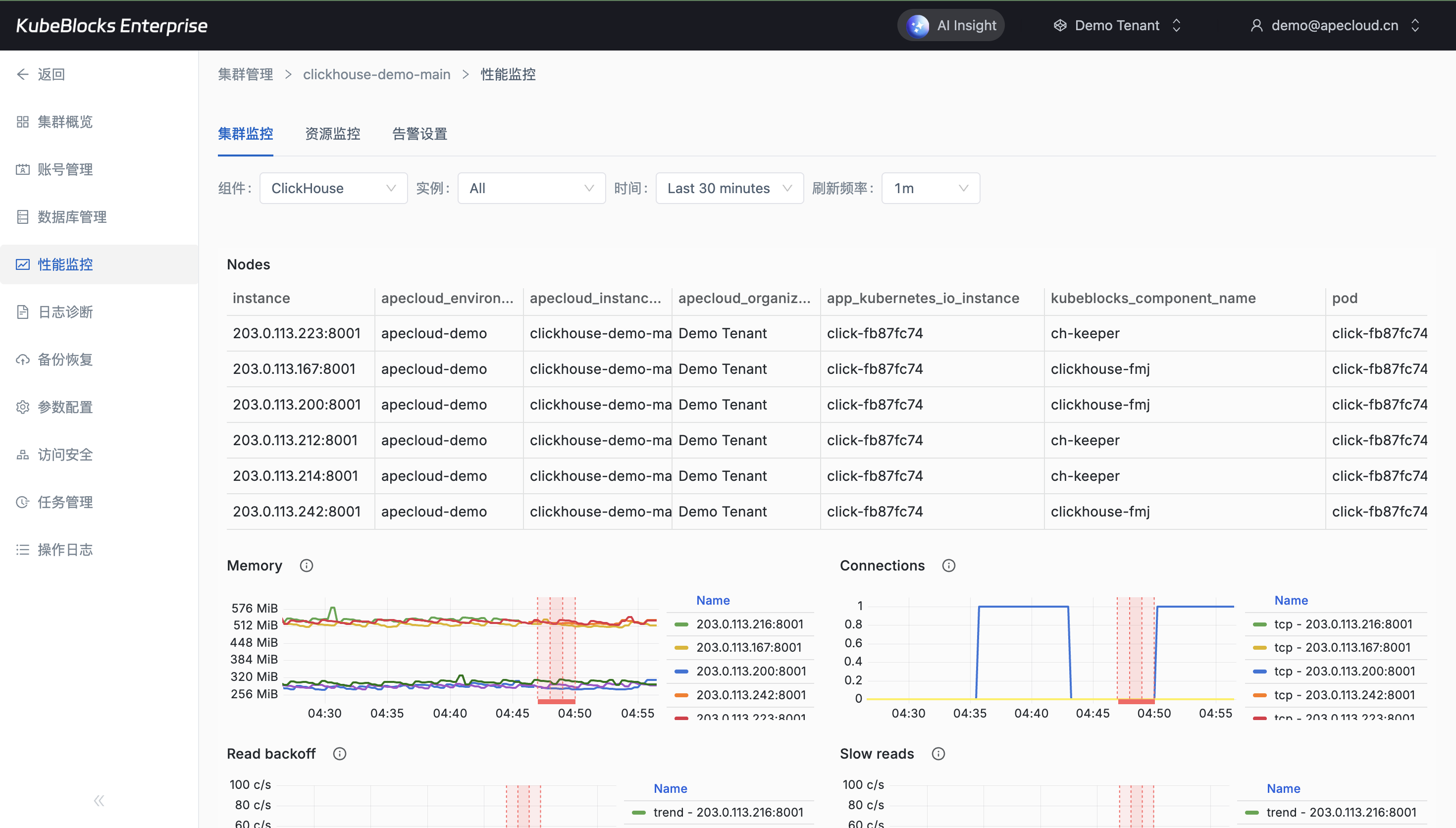Toggle 203.0.113.216:8001 series in Memory legend
Screen dimensions: 1456x828
749,624
